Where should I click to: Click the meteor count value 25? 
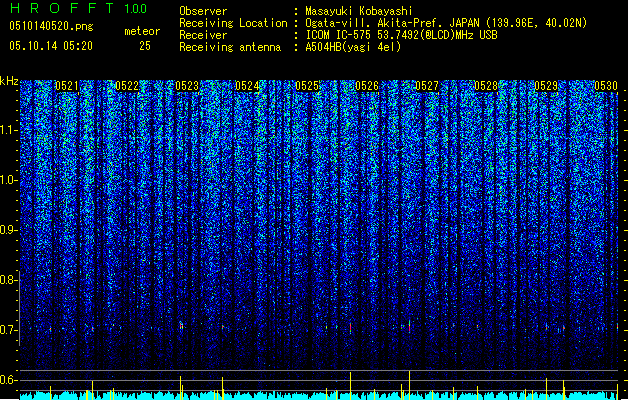pyautogui.click(x=145, y=46)
